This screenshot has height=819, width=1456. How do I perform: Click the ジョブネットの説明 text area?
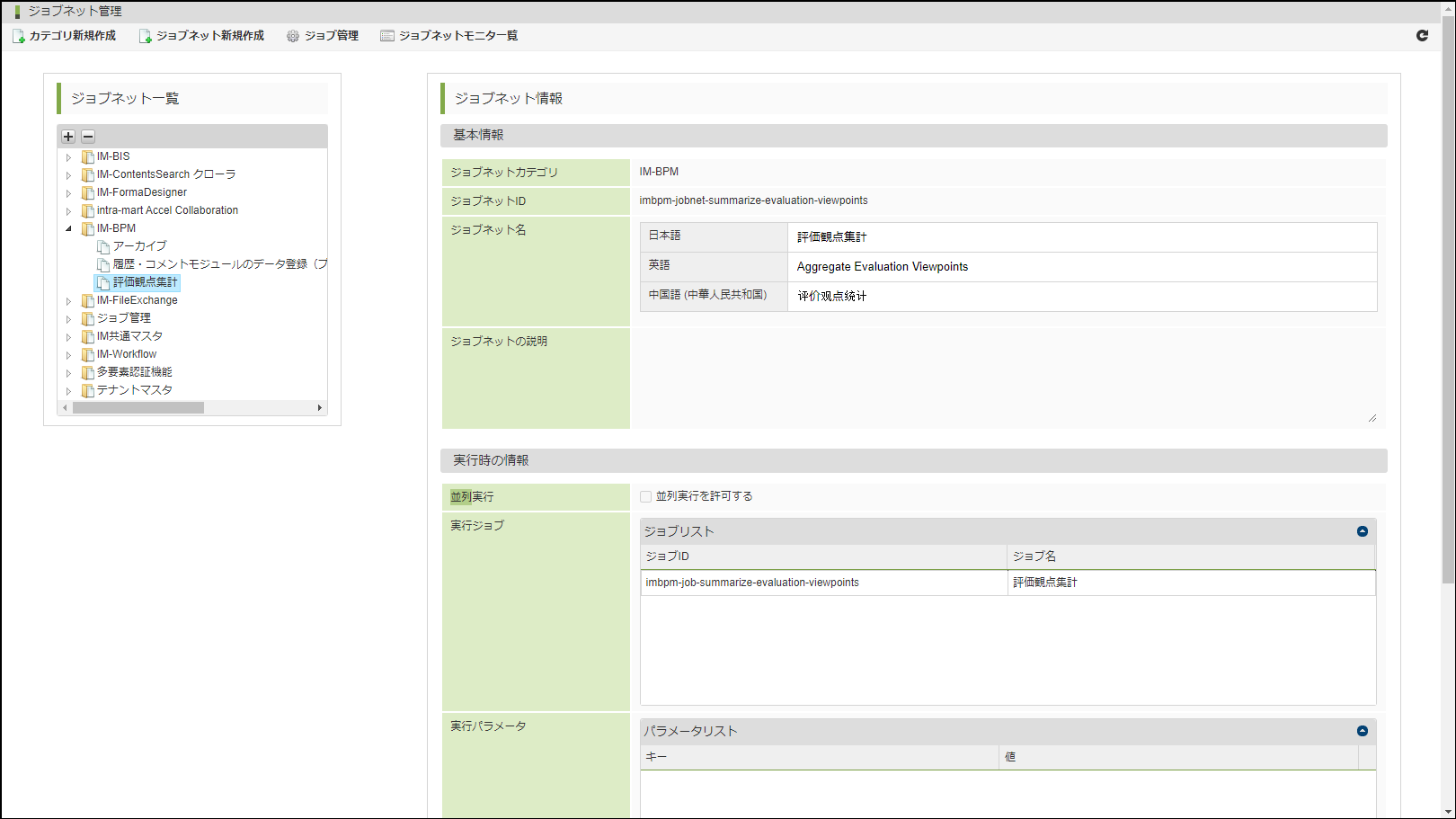click(x=1007, y=378)
